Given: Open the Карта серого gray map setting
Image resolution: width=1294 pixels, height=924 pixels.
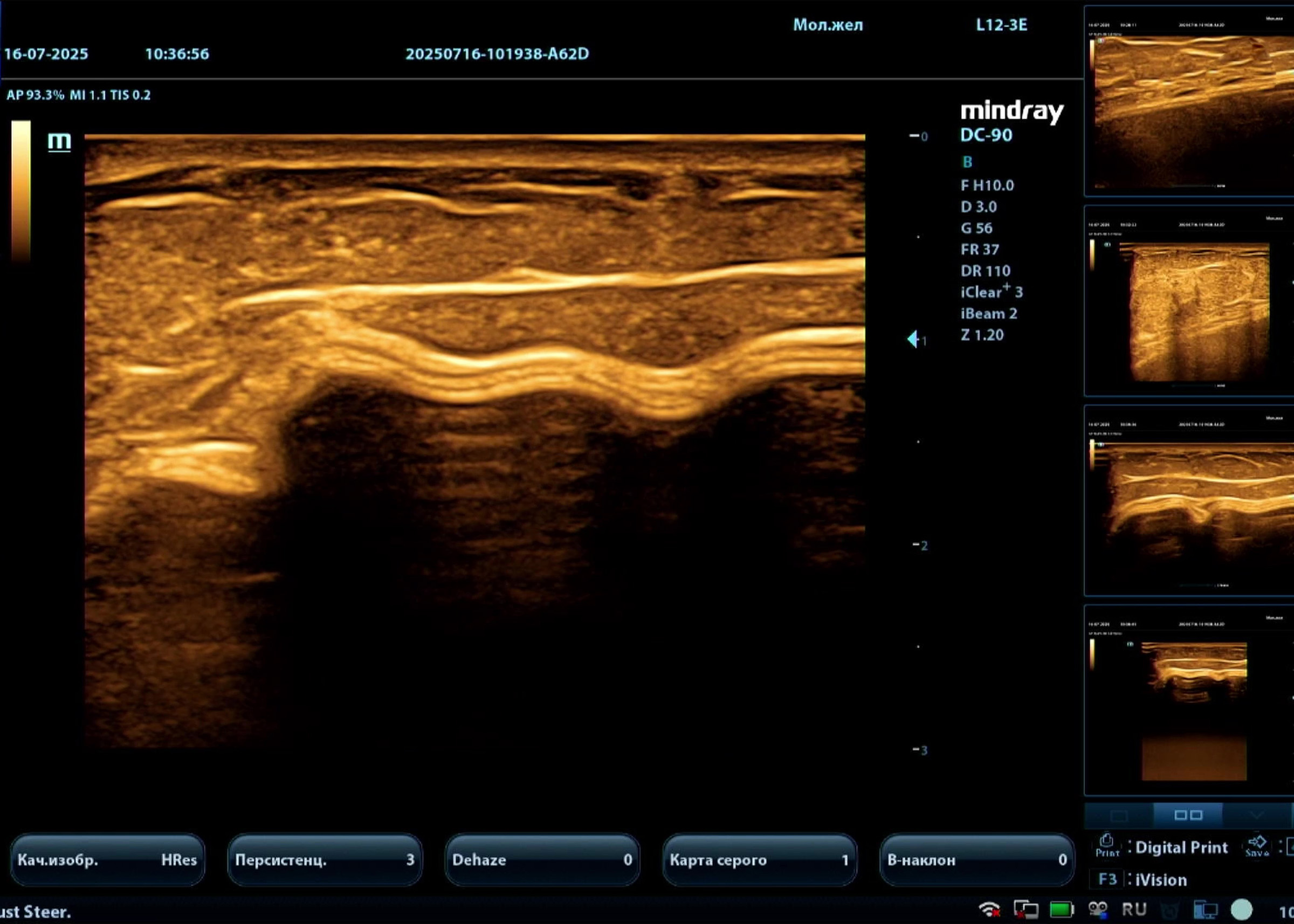Looking at the screenshot, I should point(759,860).
